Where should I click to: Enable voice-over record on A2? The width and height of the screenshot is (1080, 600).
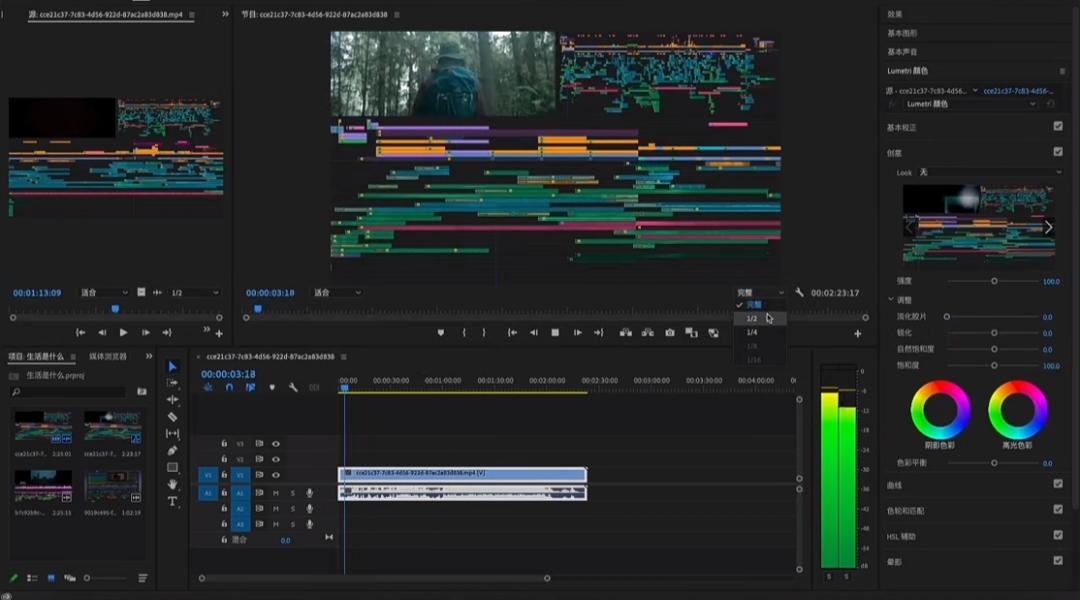coord(310,508)
